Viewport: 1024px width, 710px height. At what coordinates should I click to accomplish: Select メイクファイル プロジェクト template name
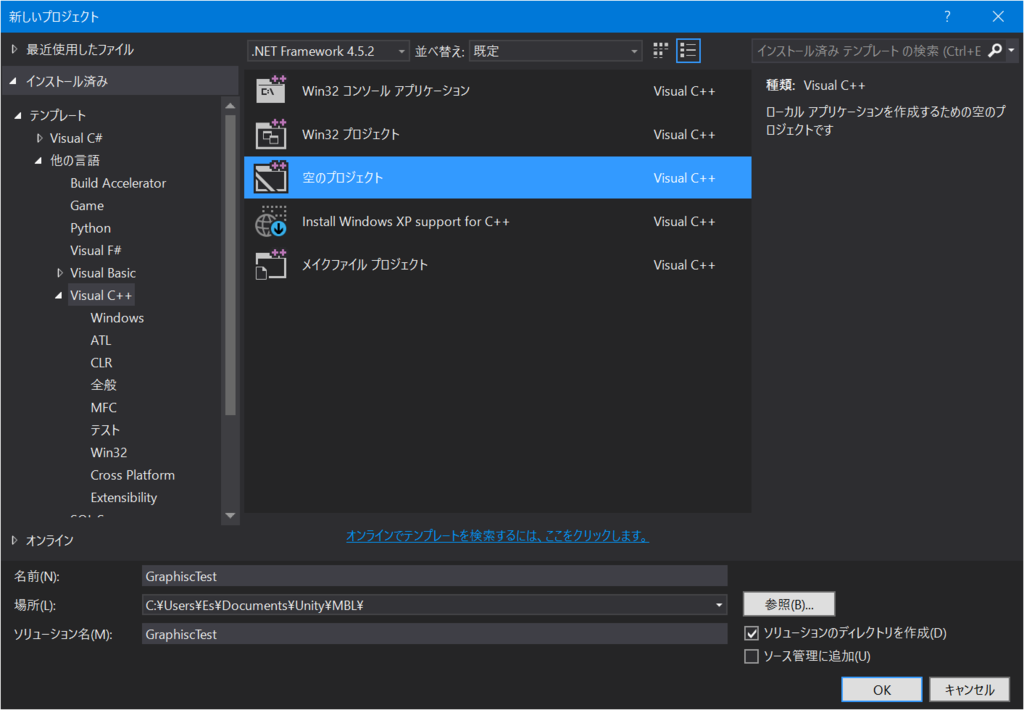364,265
